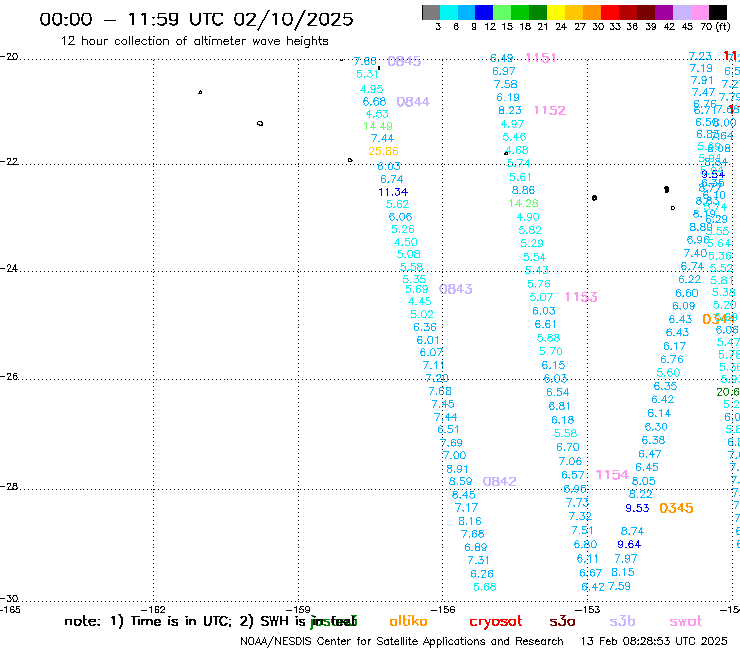The height and width of the screenshot is (650, 740).
Task: Click the wave height value 4.50
Action: 406,242
